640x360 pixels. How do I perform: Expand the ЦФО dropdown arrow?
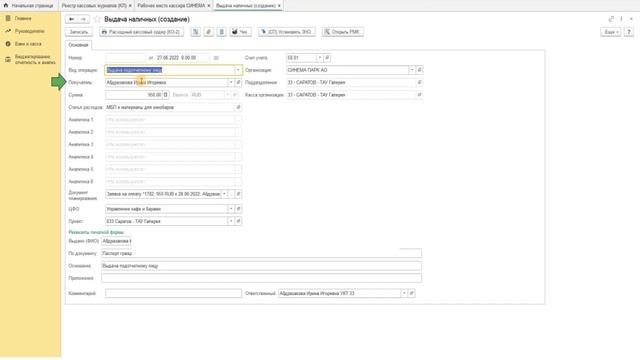coord(231,209)
